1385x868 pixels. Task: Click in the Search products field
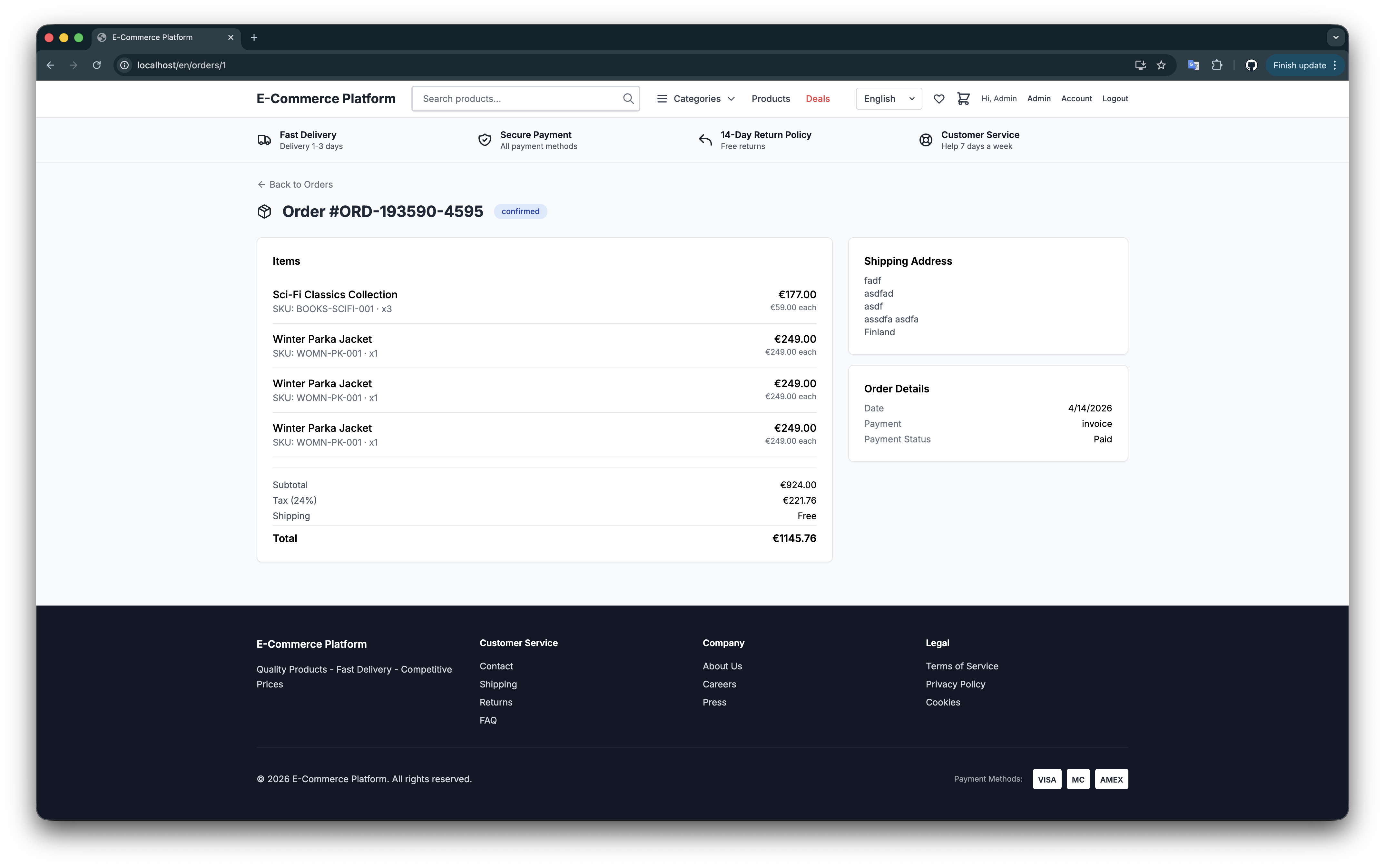click(x=516, y=99)
